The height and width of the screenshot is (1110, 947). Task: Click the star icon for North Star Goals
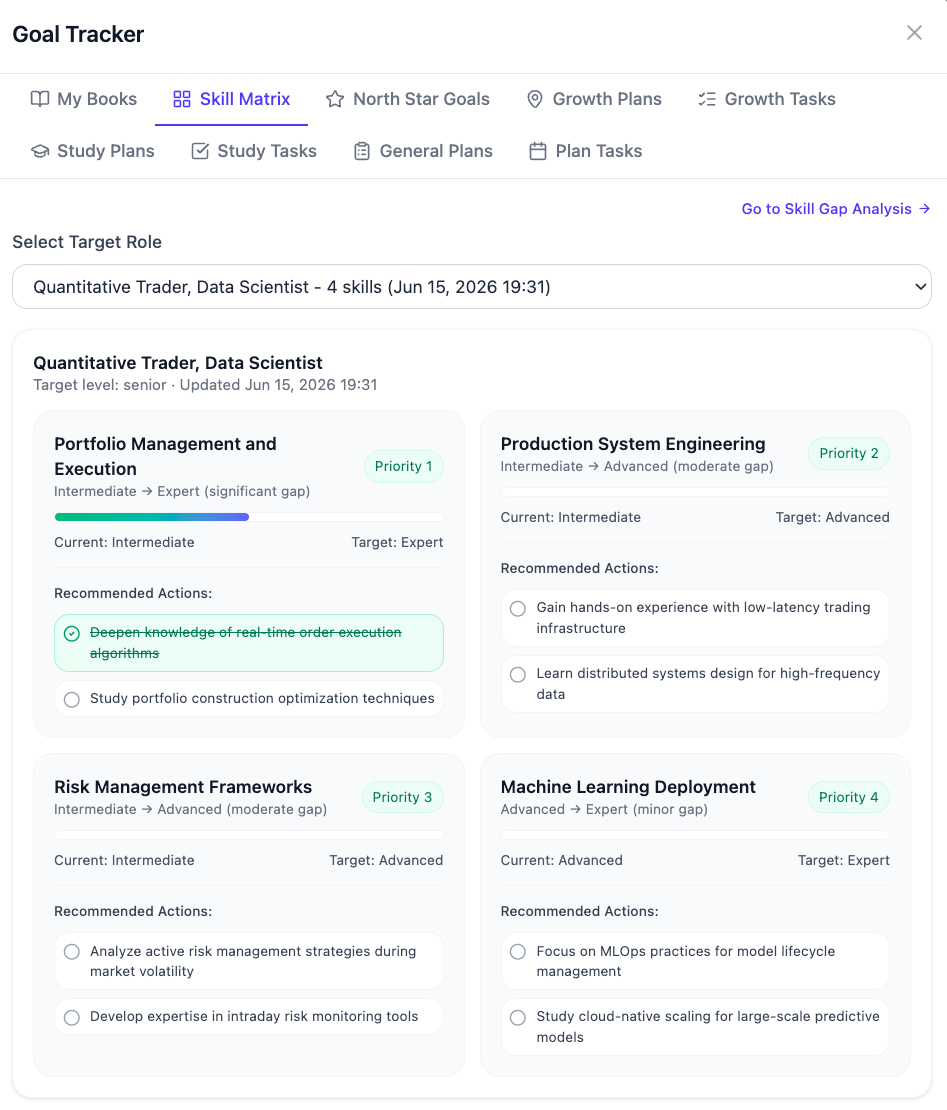click(335, 99)
